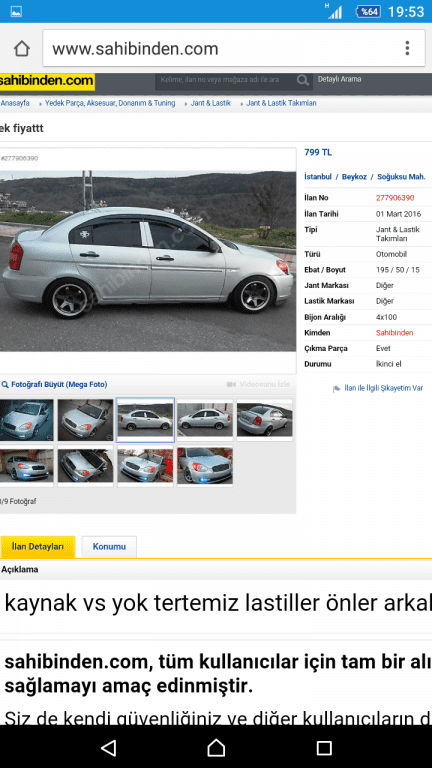Tap the Android home navigation button
Viewport: 432px width, 768px height.
click(x=216, y=747)
